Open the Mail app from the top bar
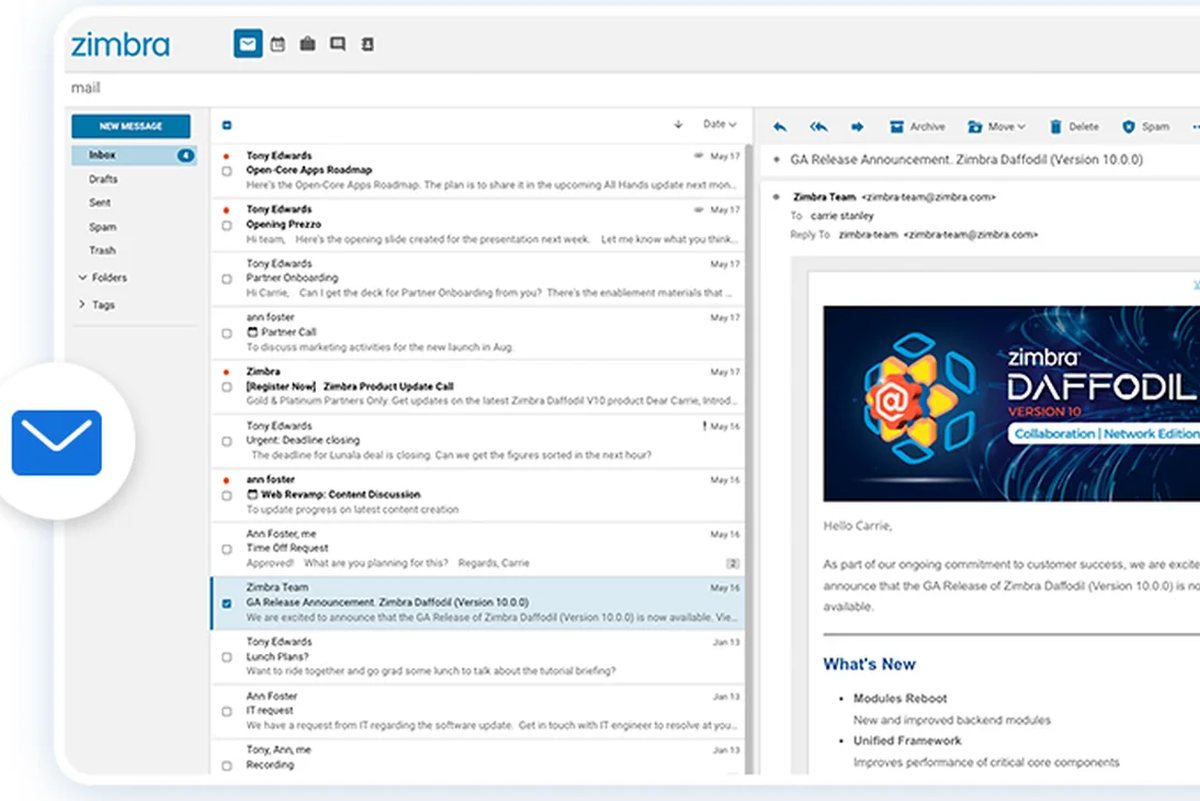The image size is (1200, 801). [248, 43]
